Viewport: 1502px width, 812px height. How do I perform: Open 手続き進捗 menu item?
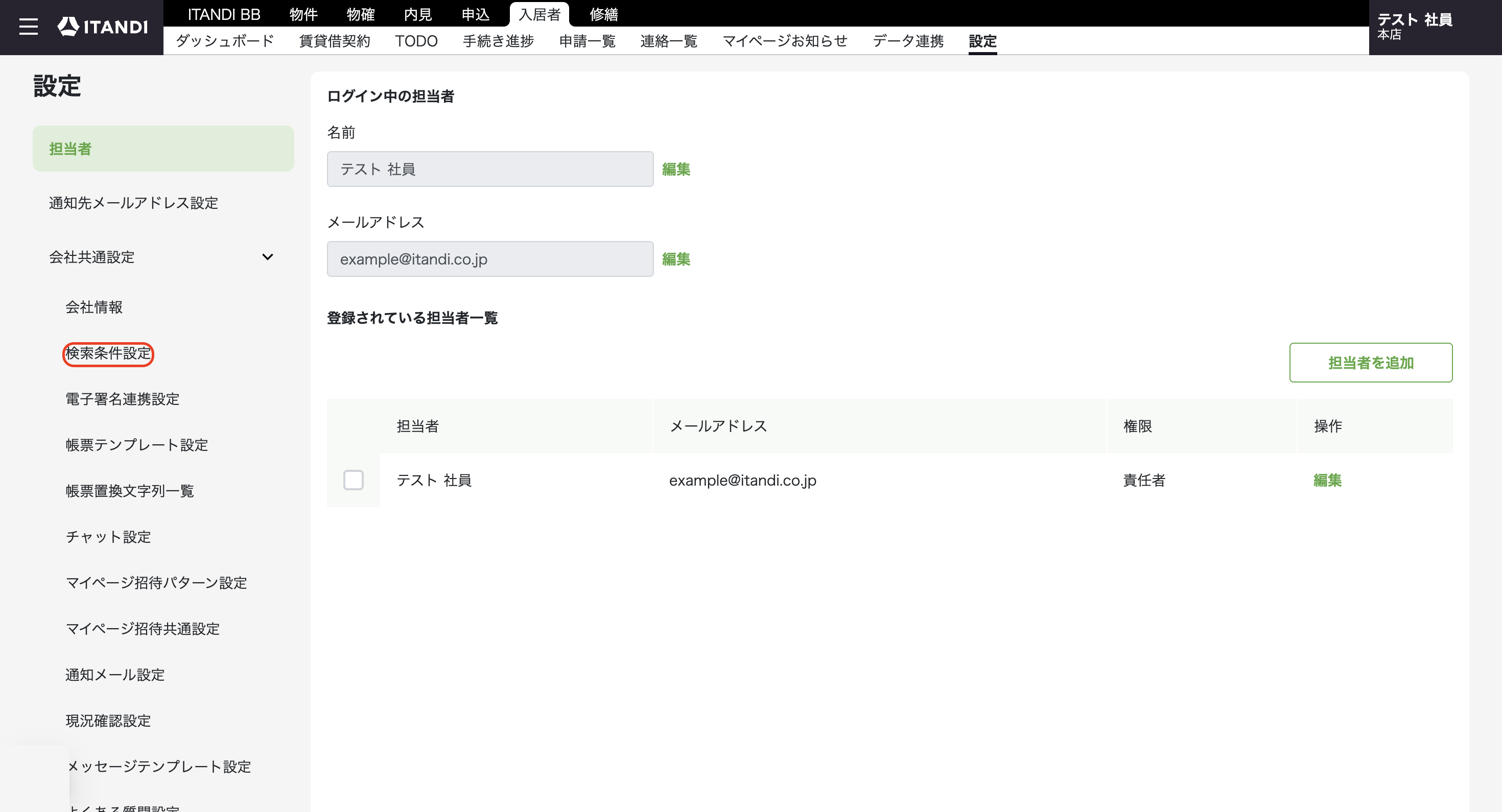(x=499, y=41)
